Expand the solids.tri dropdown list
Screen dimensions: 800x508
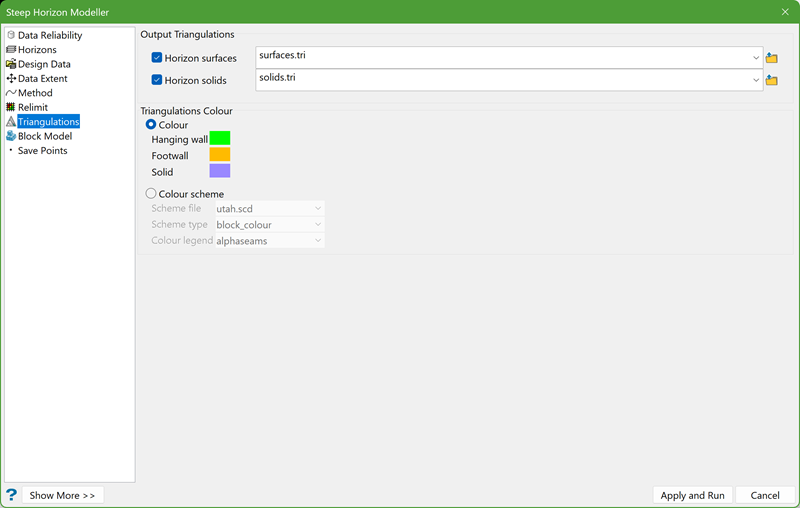tap(756, 80)
